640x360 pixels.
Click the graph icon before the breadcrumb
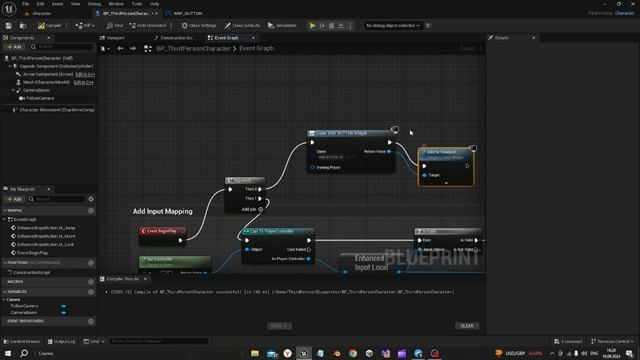pos(148,49)
